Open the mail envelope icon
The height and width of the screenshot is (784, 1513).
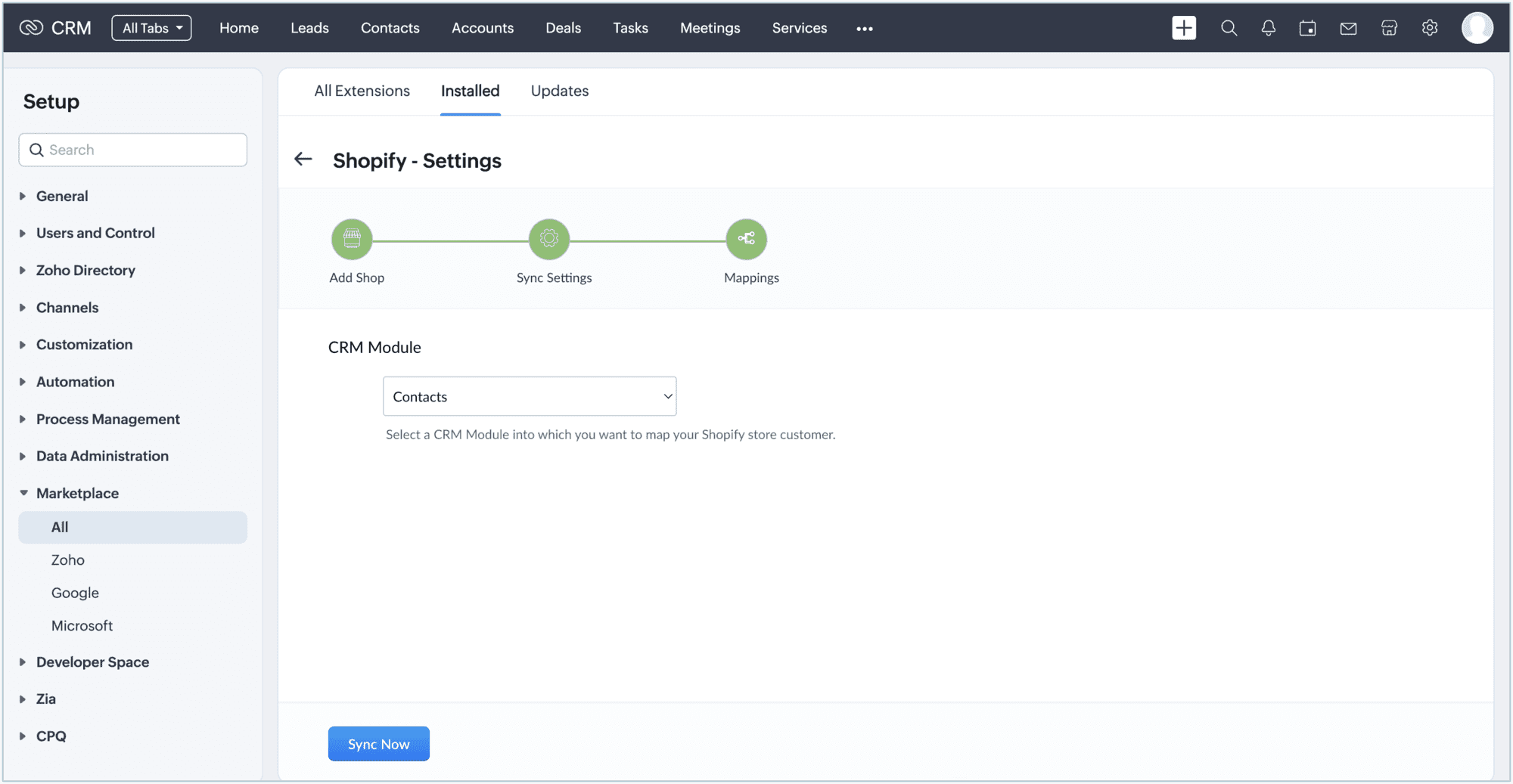coord(1348,28)
